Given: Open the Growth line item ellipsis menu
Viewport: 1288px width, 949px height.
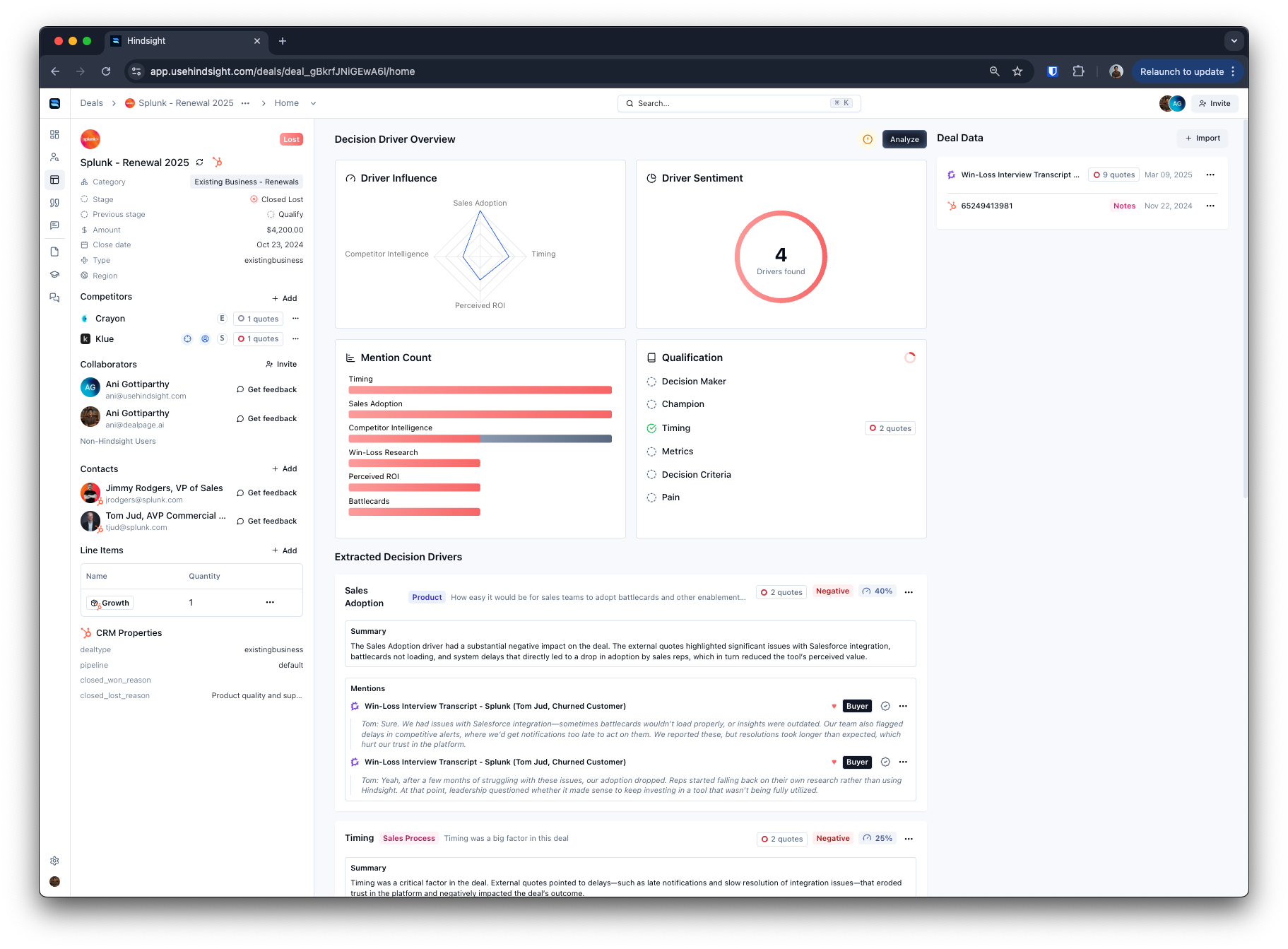Looking at the screenshot, I should (x=270, y=603).
